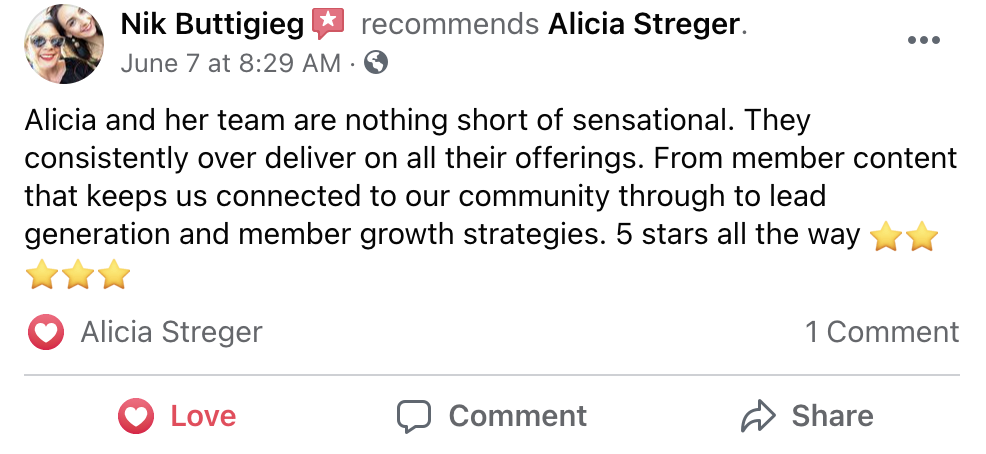Viewport: 986px width, 454px height.
Task: Click the red star recommendation badge
Action: pyautogui.click(x=328, y=22)
